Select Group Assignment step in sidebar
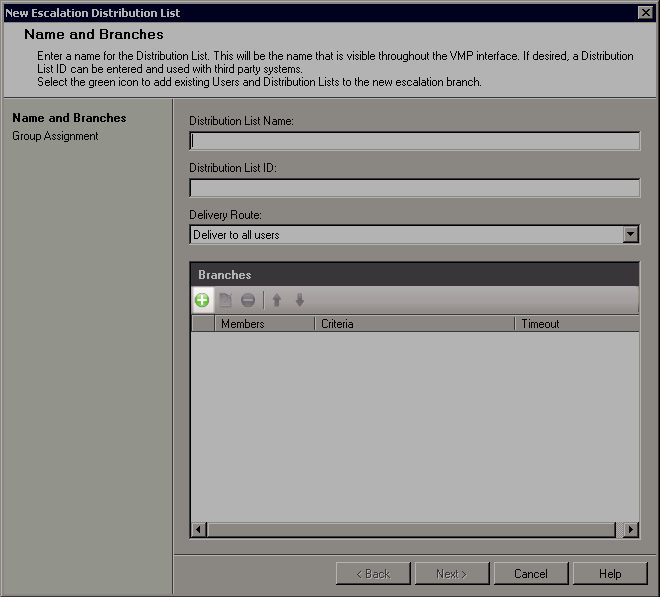The image size is (660, 597). (55, 136)
